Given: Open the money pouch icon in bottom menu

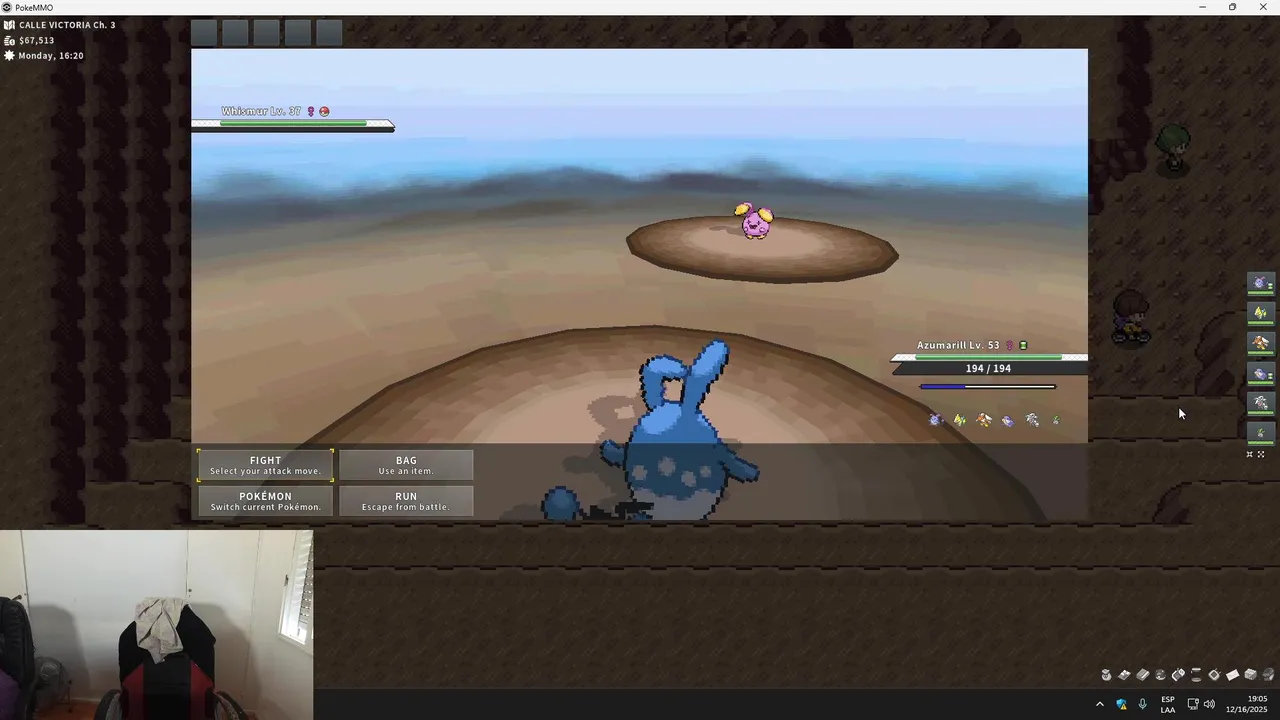Looking at the screenshot, I should pos(1106,675).
